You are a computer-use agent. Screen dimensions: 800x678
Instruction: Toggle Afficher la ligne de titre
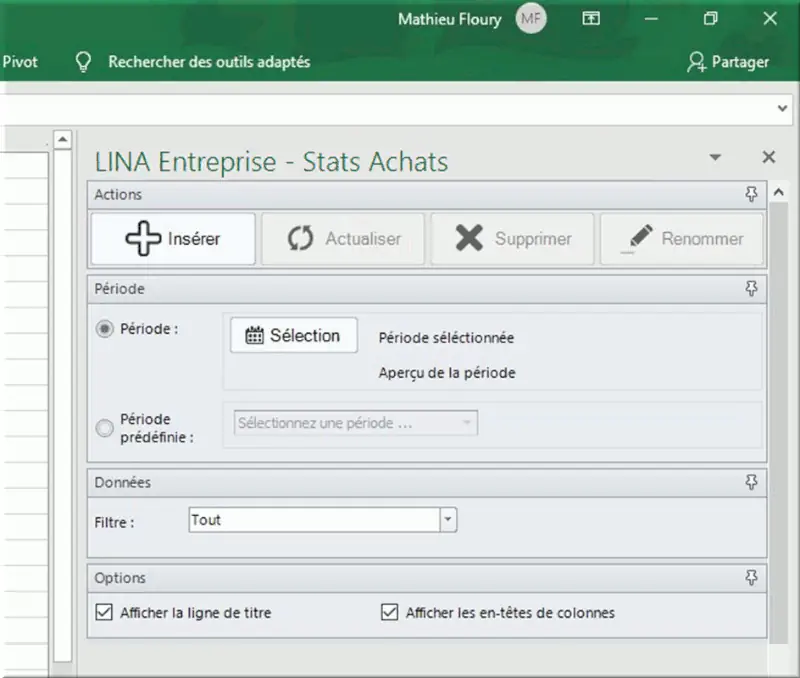coord(104,612)
